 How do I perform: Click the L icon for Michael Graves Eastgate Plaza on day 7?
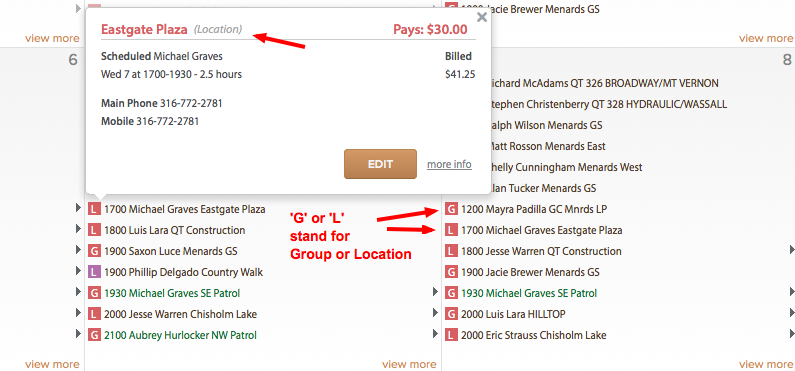coord(94,209)
